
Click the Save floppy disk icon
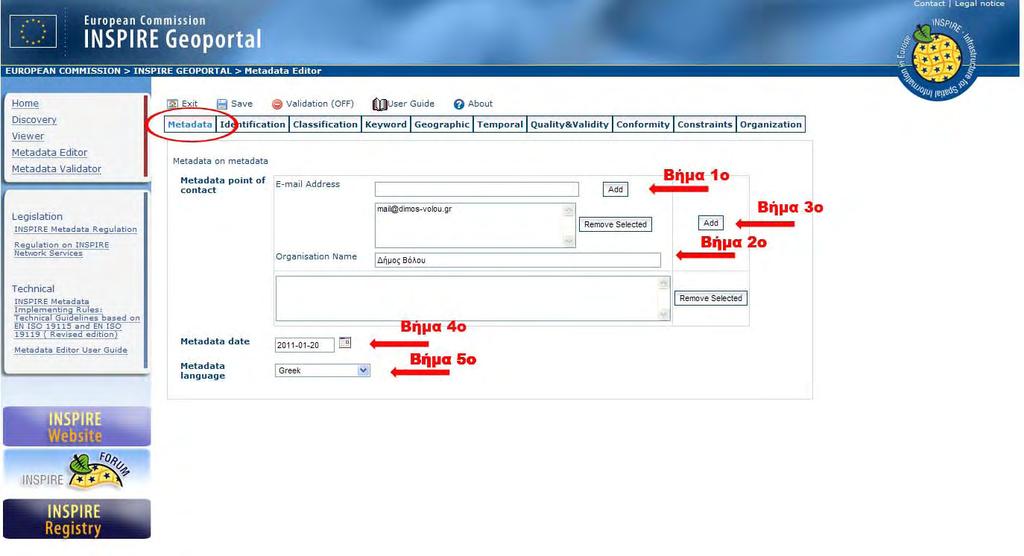click(222, 104)
